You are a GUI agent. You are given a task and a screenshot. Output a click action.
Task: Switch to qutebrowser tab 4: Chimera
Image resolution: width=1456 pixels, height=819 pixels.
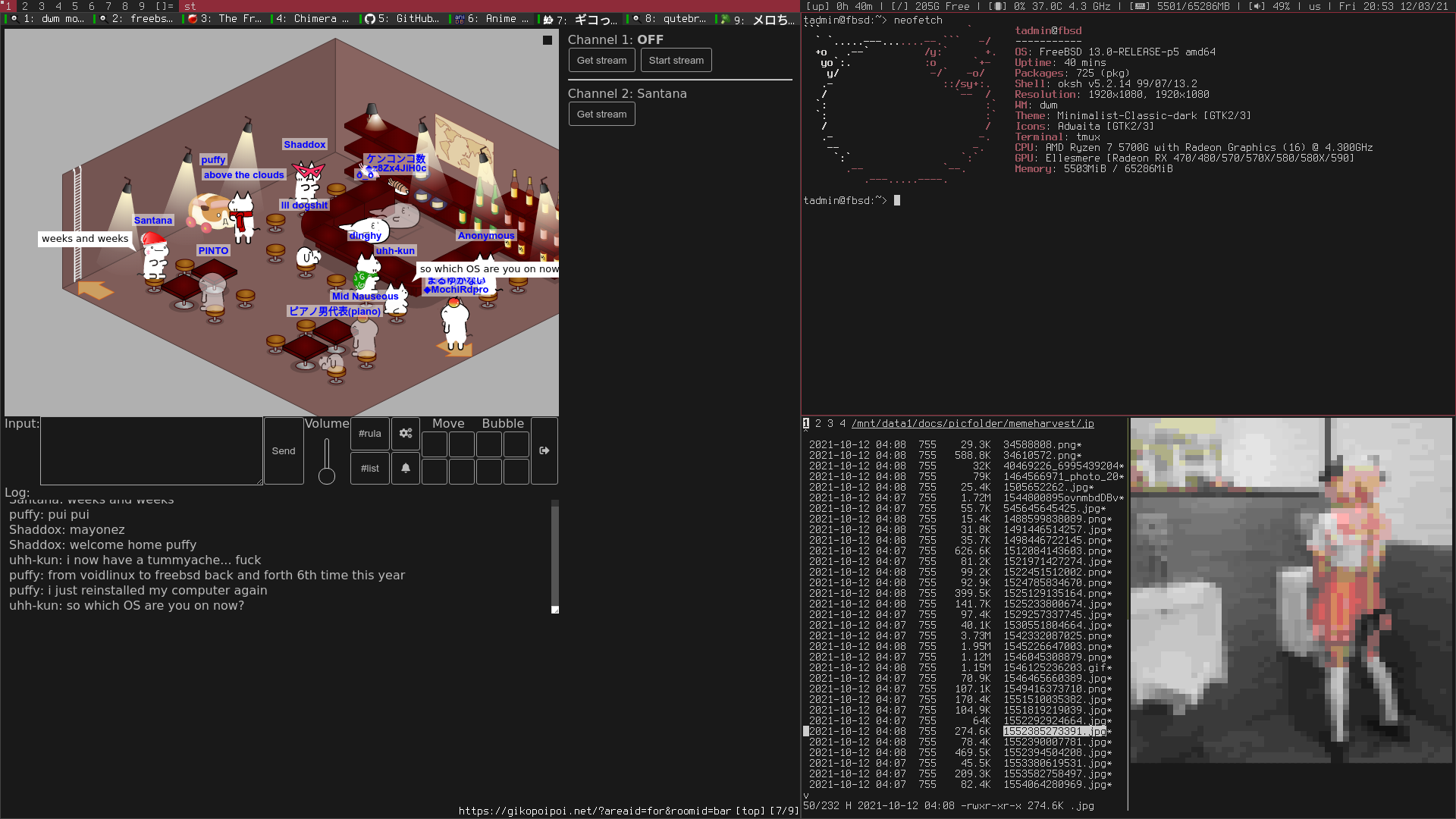(x=313, y=19)
